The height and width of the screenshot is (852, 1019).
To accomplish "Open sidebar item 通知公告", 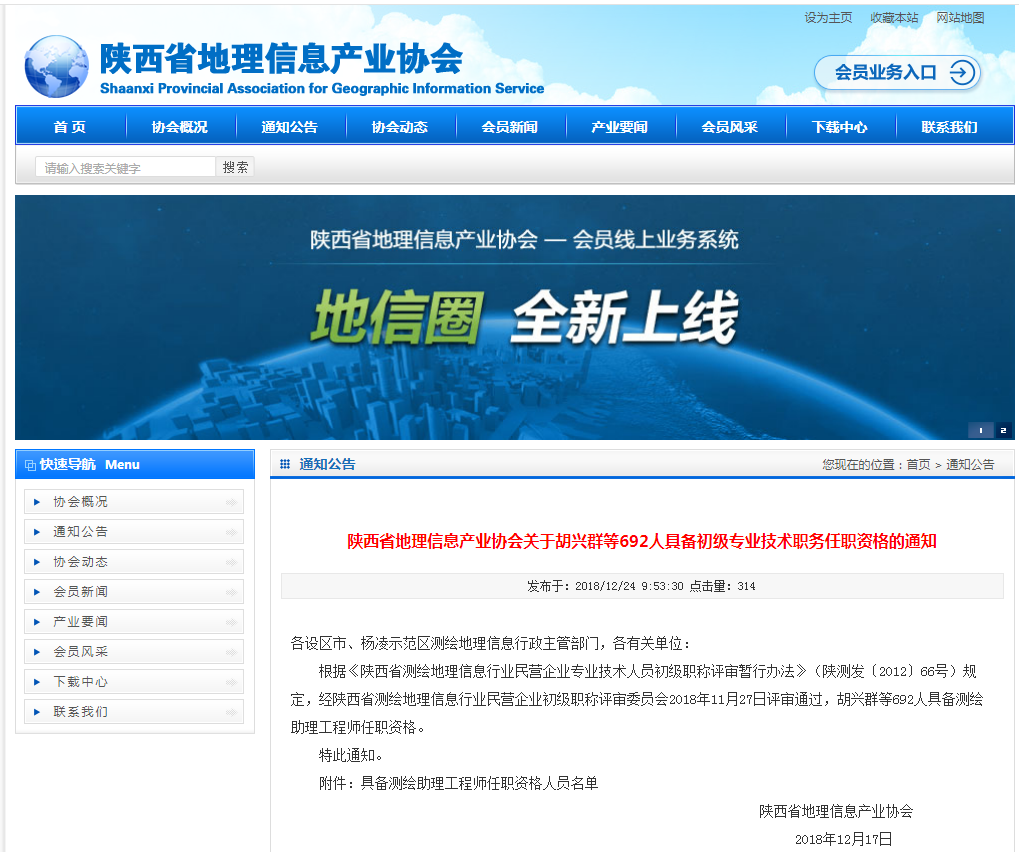I will coord(134,532).
